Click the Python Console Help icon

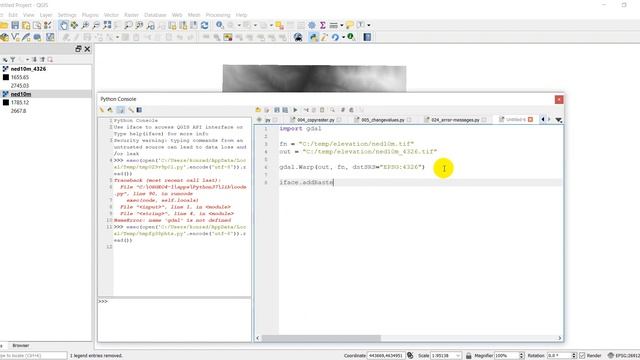coord(139,110)
